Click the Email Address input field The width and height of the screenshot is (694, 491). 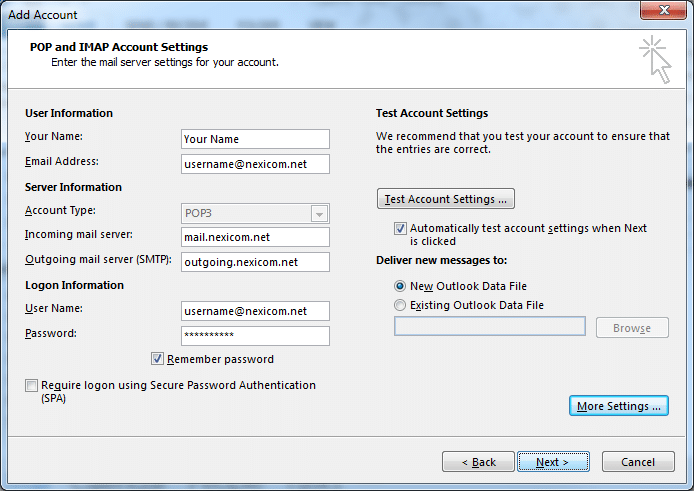coord(255,164)
